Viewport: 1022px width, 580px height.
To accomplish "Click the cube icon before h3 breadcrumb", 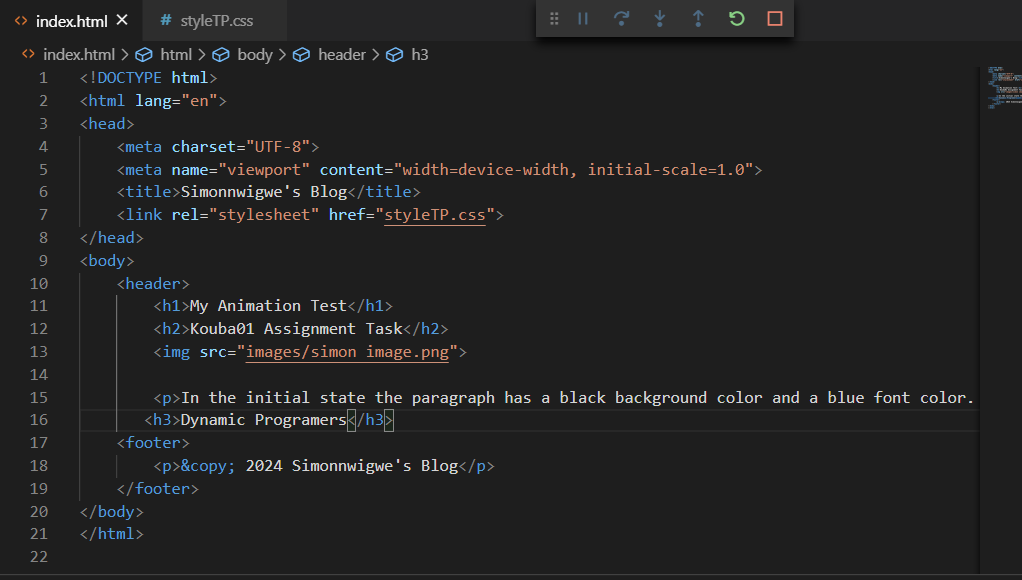I will pyautogui.click(x=394, y=55).
